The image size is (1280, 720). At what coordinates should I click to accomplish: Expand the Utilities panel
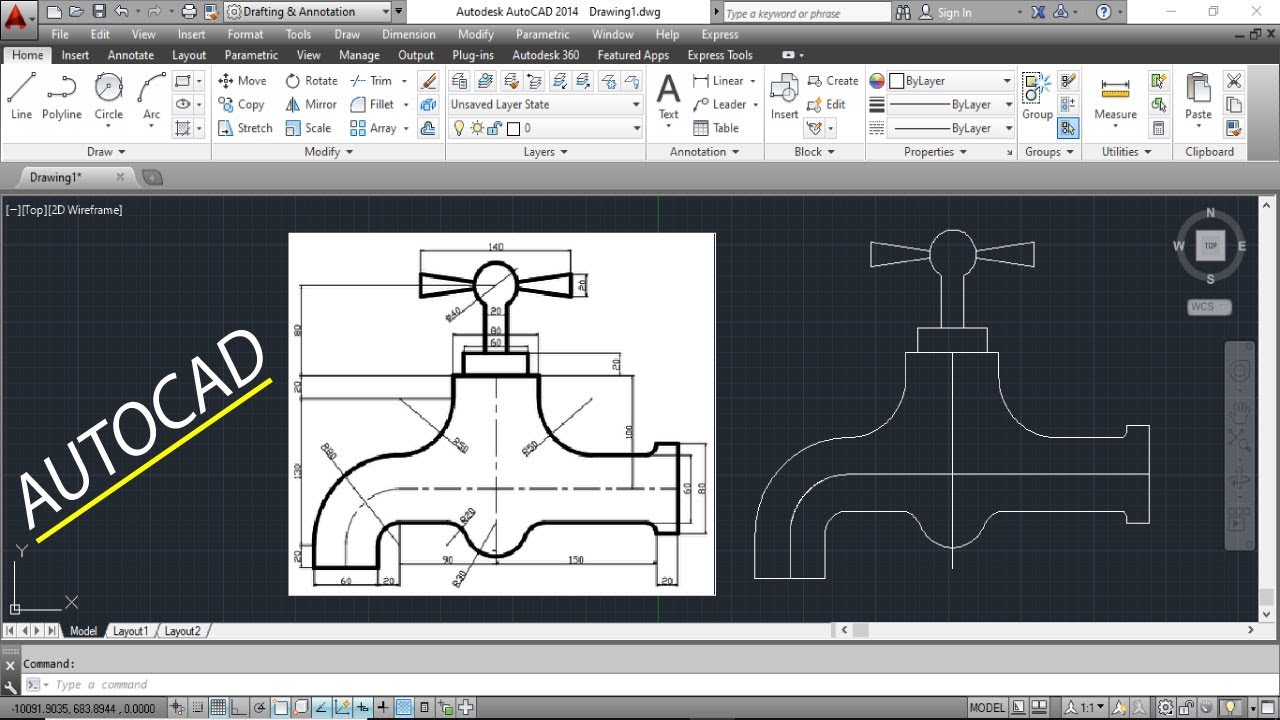tap(1127, 152)
